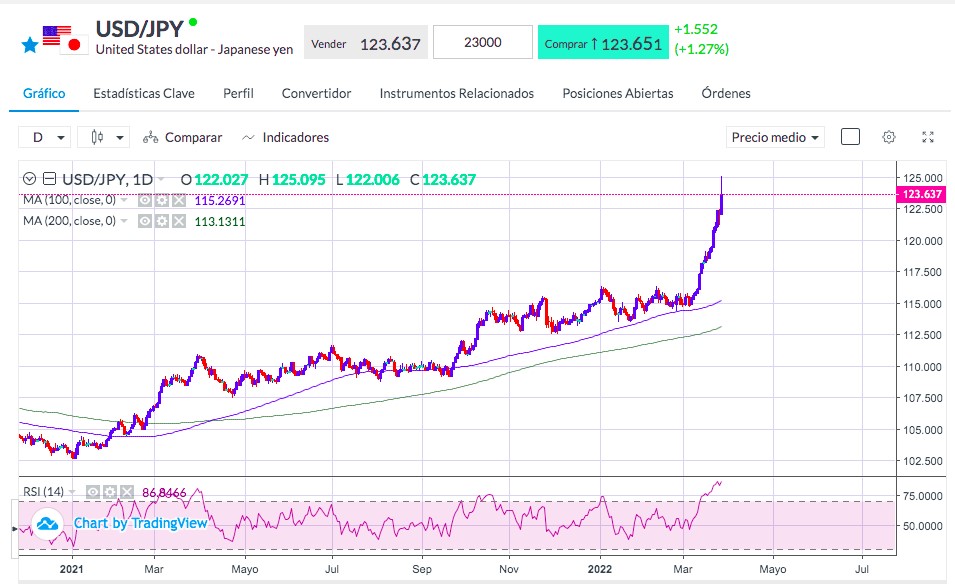Screen dimensions: 955x584
Task: Click the MA 200 value 113.1311
Action: tap(220, 221)
